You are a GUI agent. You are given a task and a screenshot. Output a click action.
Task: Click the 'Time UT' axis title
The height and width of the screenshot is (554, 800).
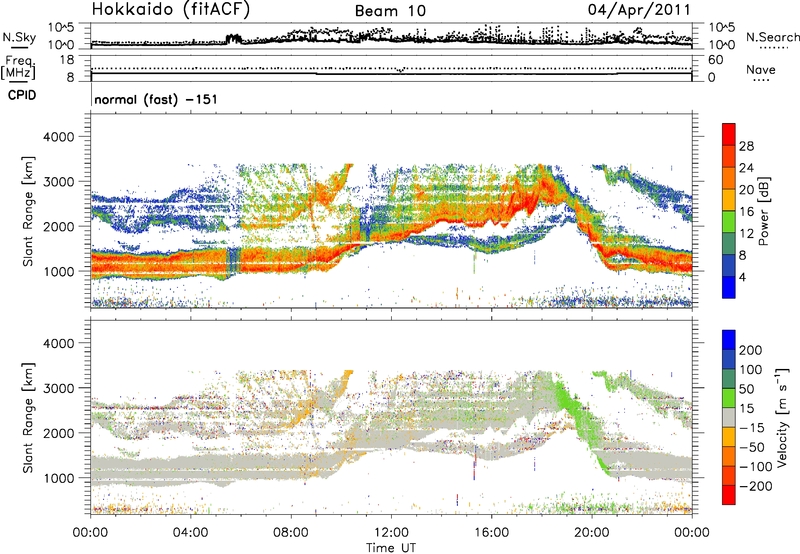391,548
